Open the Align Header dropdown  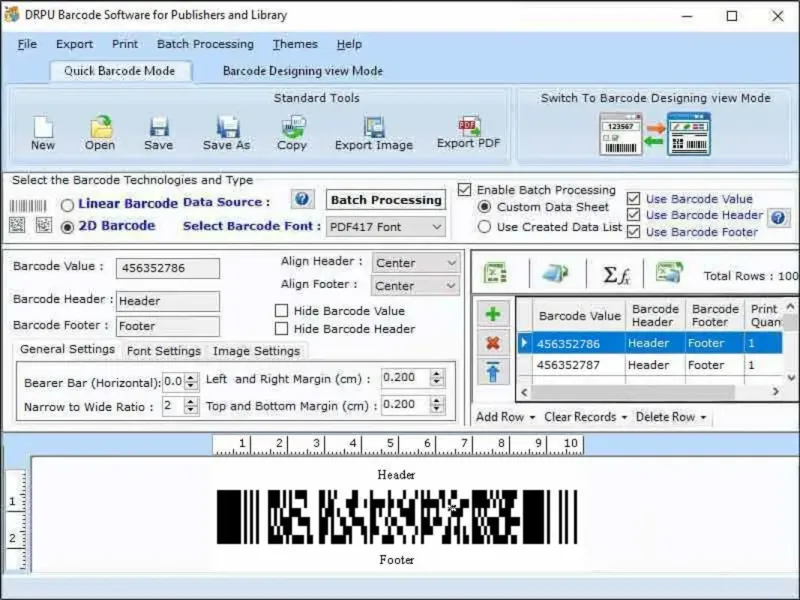tap(416, 263)
